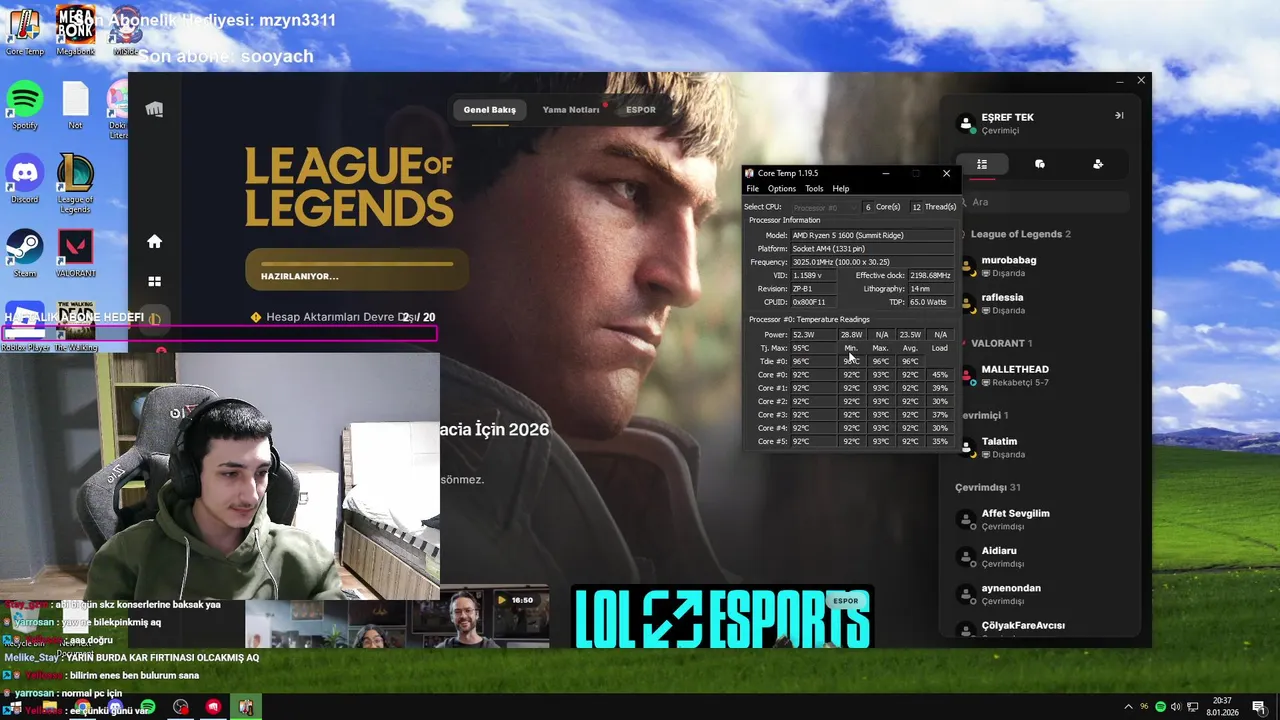
Task: Open Spotify from the taskbar
Action: pyautogui.click(x=148, y=707)
